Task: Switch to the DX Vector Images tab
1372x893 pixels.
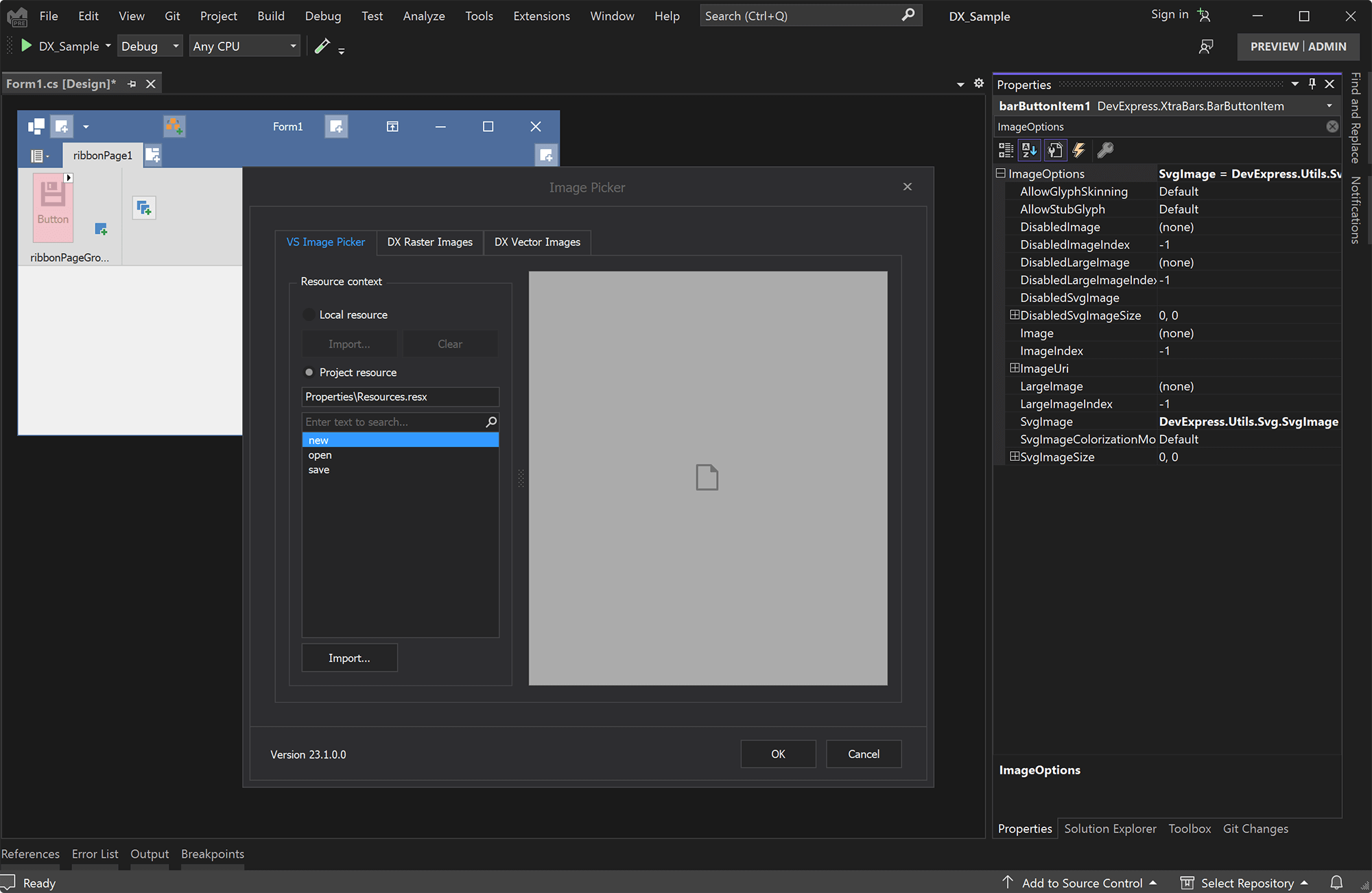Action: 536,242
